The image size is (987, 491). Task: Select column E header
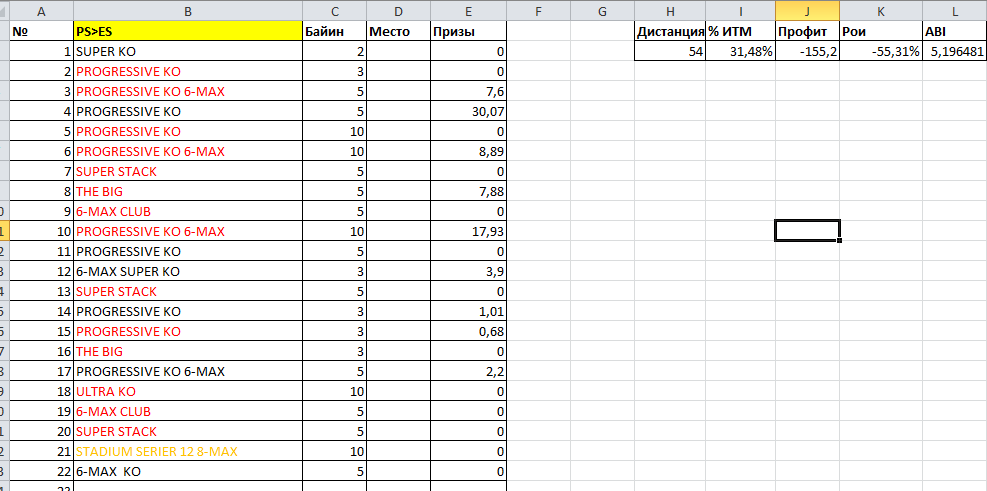pyautogui.click(x=468, y=11)
